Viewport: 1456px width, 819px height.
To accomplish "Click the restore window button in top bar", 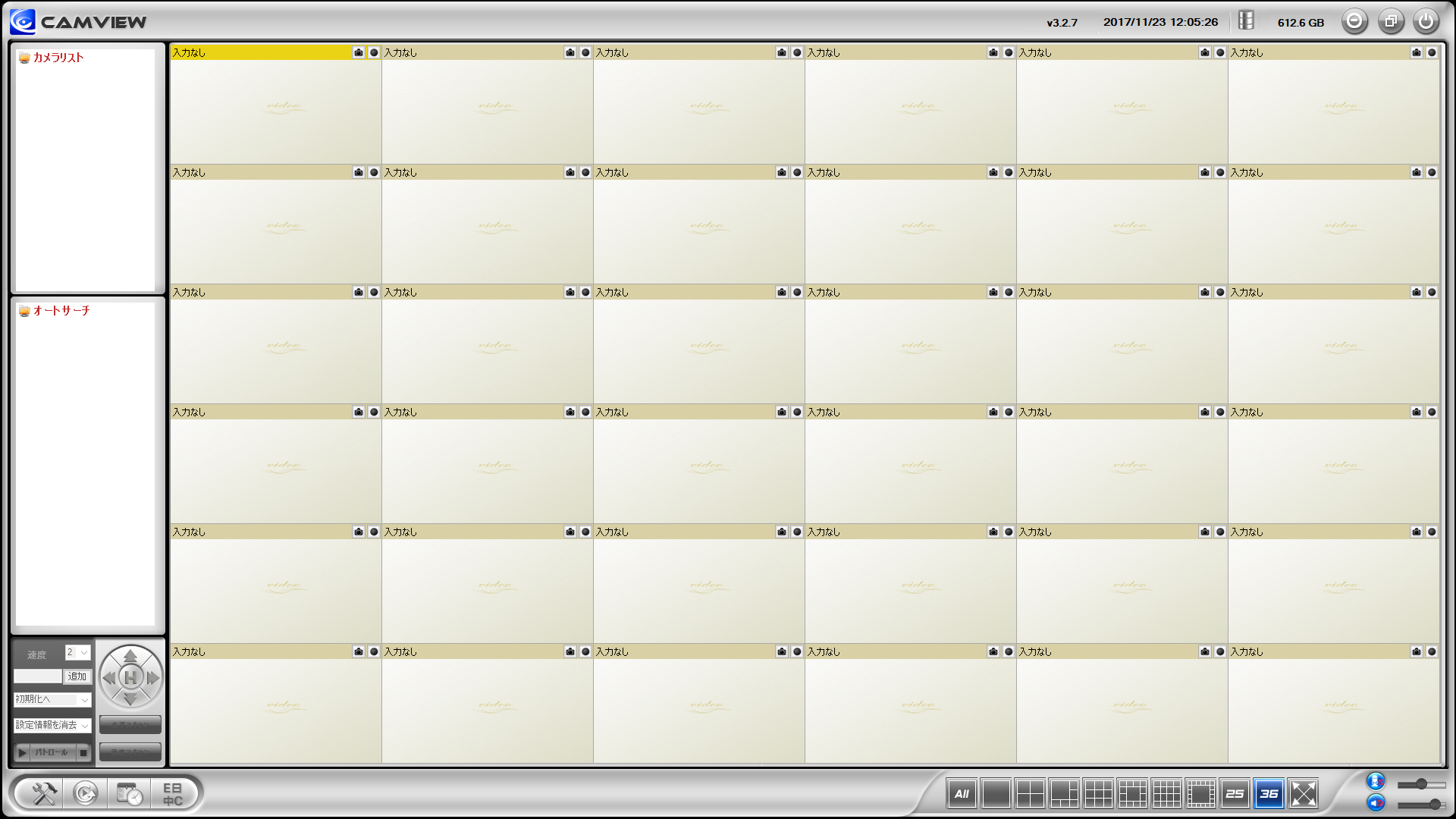I will click(1391, 21).
